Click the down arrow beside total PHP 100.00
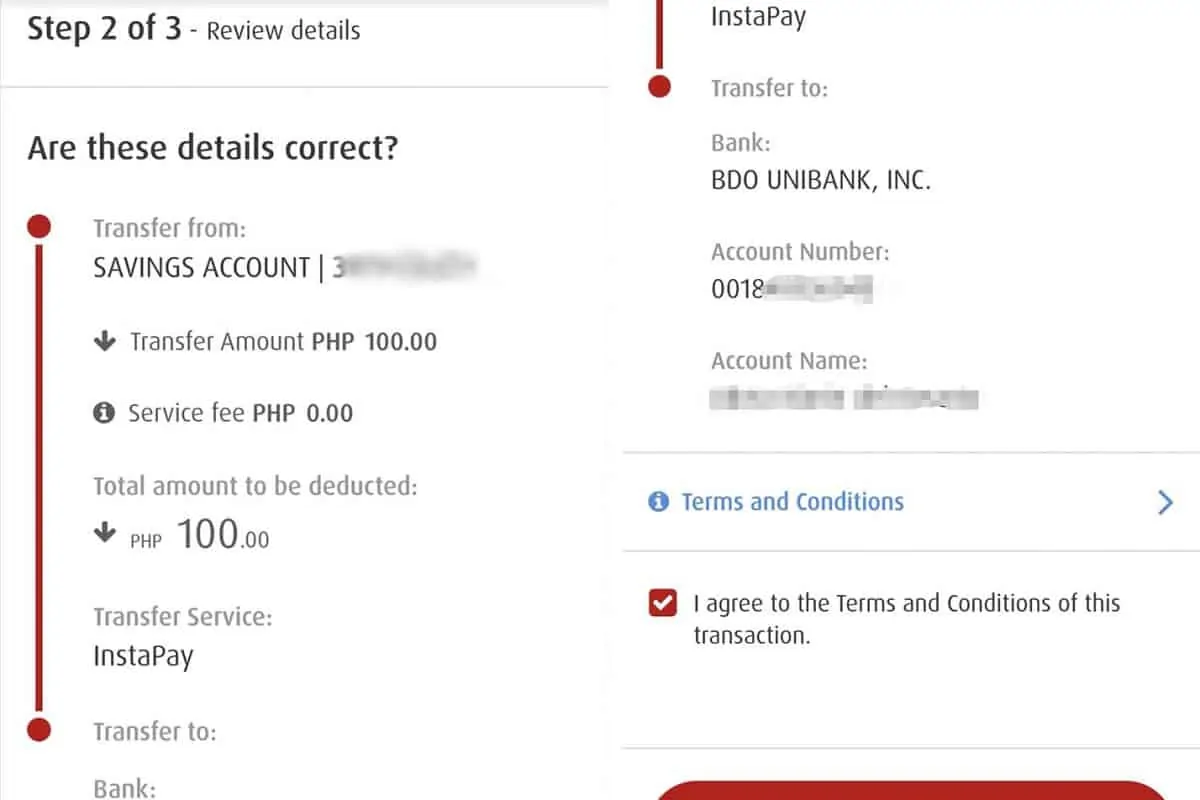Screen dimensions: 1200x800 pos(104,534)
